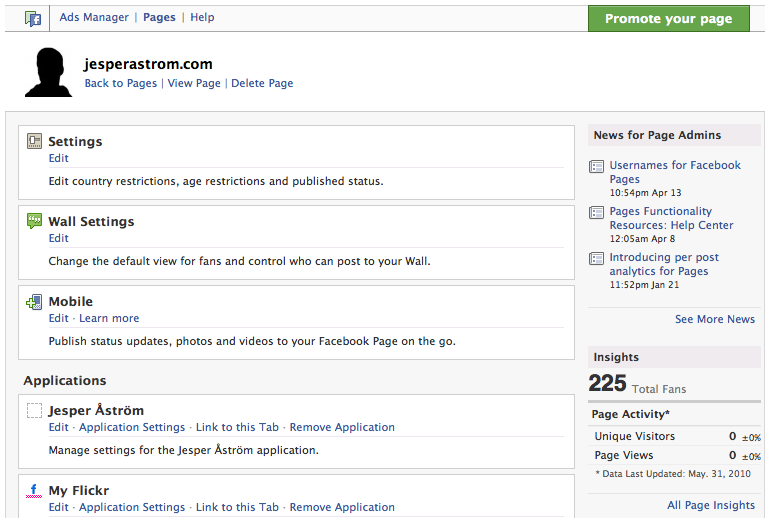Image resolution: width=775 pixels, height=518 pixels.
Task: Click the Data Last Updated May 31, 2010 note
Action: [x=673, y=474]
